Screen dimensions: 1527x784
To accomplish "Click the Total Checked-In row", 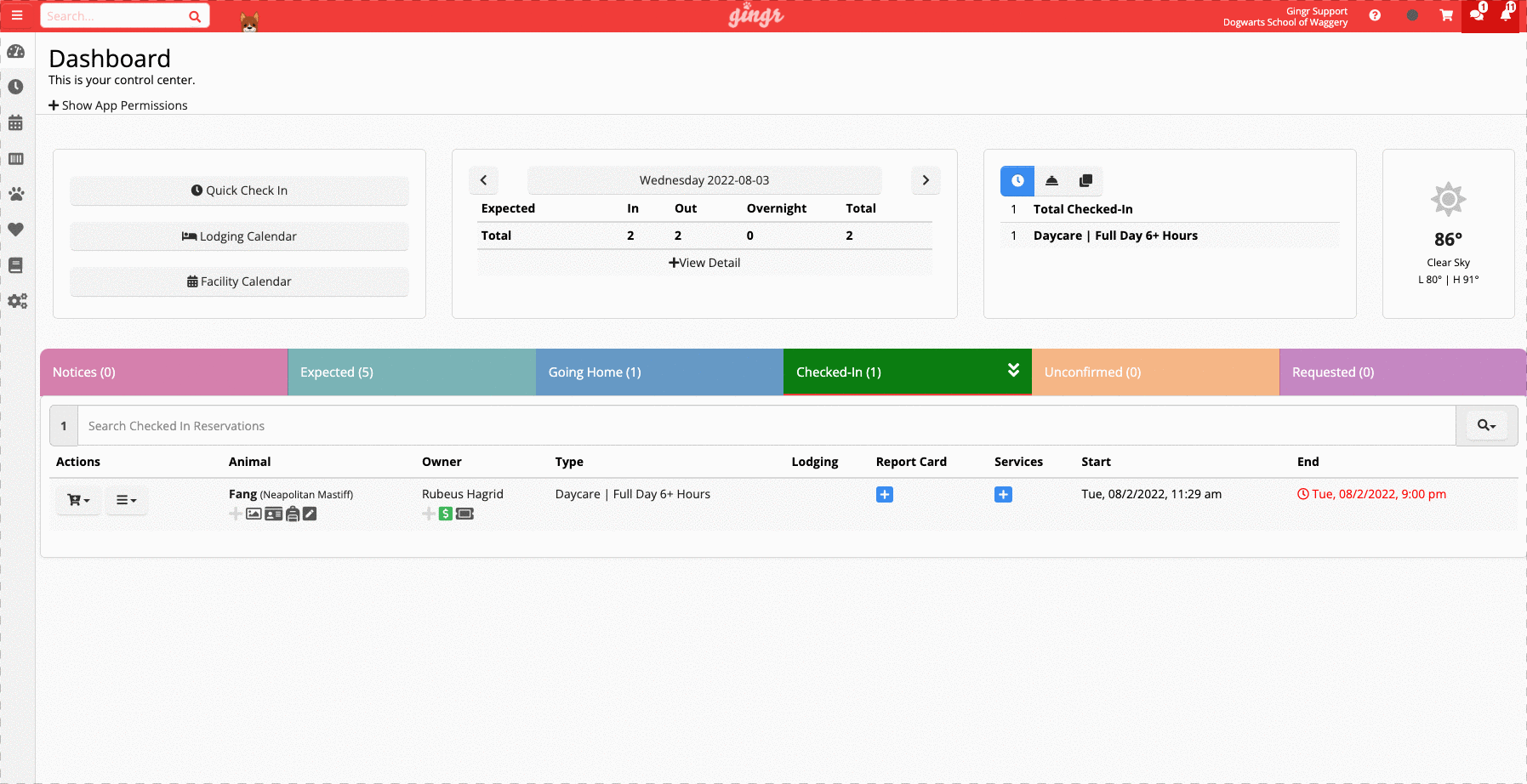I will [x=1170, y=209].
